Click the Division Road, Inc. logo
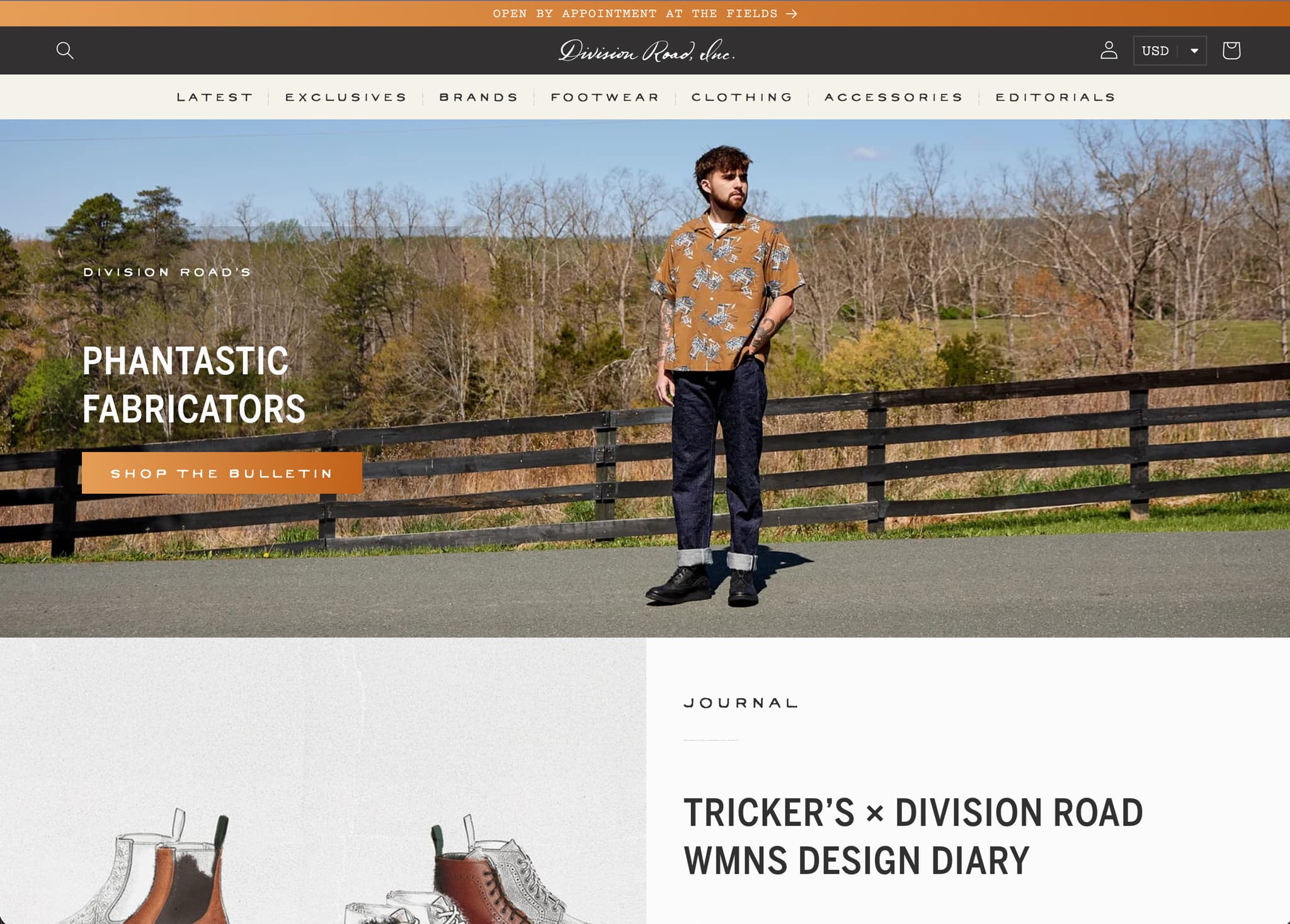Image resolution: width=1290 pixels, height=924 pixels. click(x=646, y=51)
